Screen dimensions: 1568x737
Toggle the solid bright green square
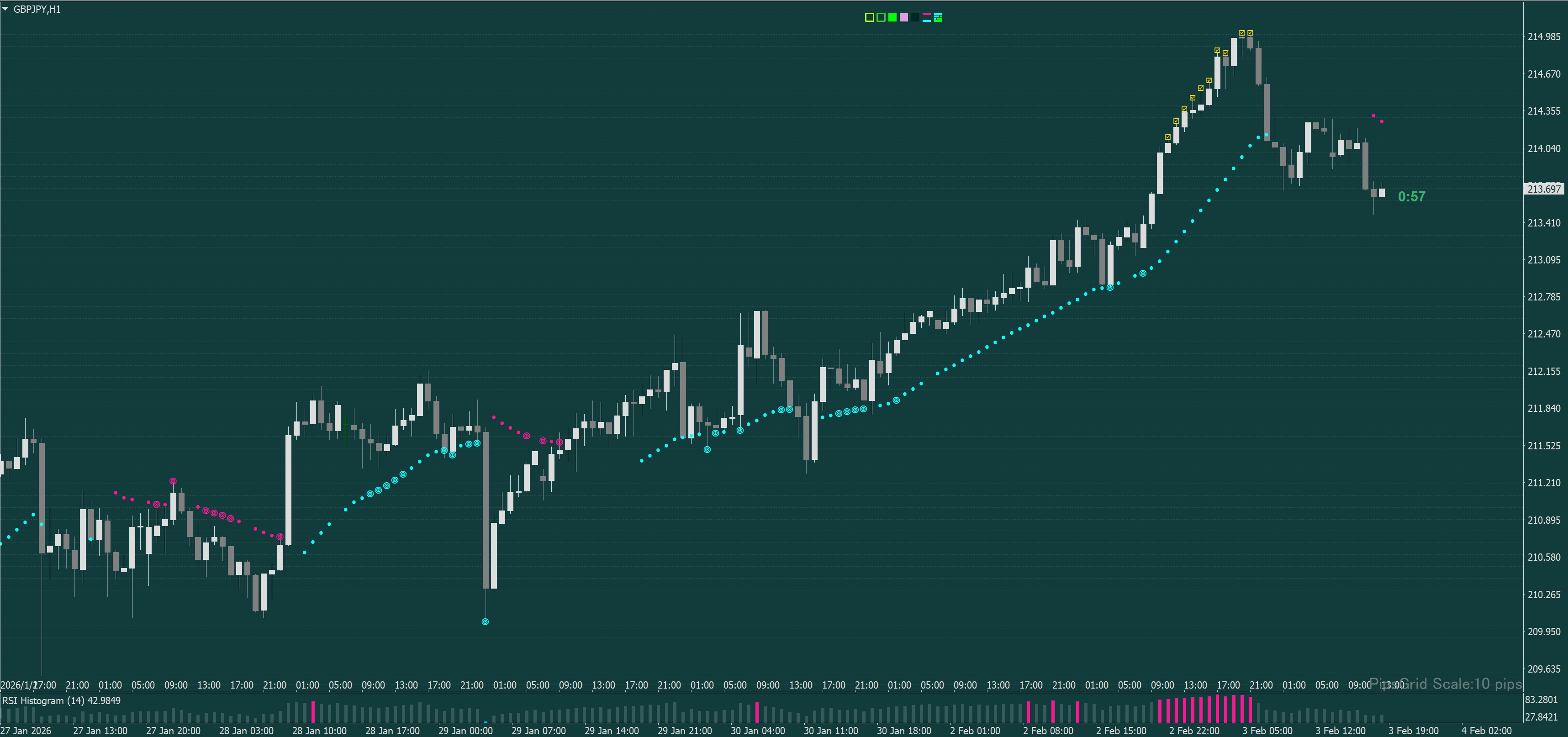click(x=892, y=18)
